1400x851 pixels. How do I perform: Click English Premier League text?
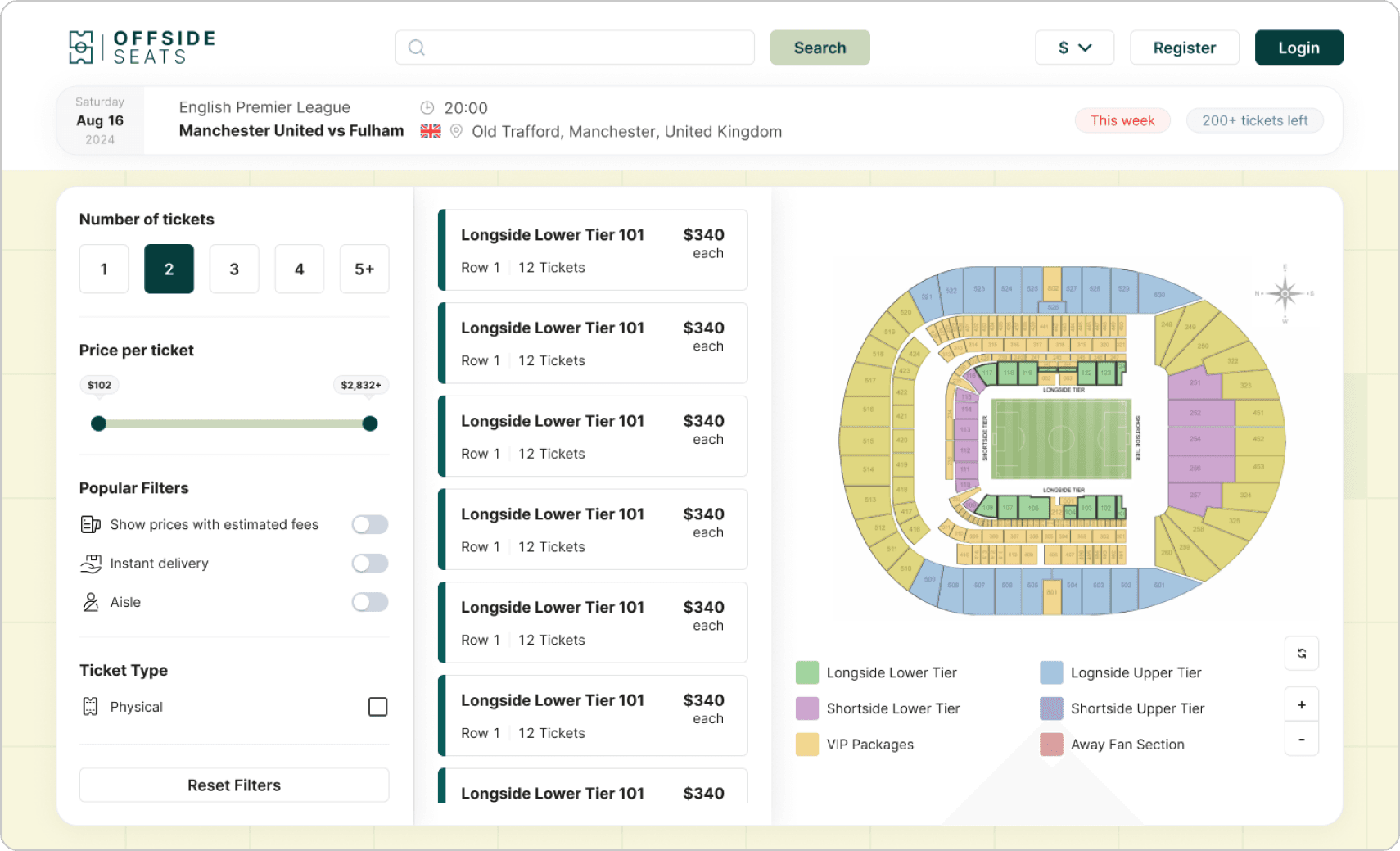pyautogui.click(x=264, y=107)
